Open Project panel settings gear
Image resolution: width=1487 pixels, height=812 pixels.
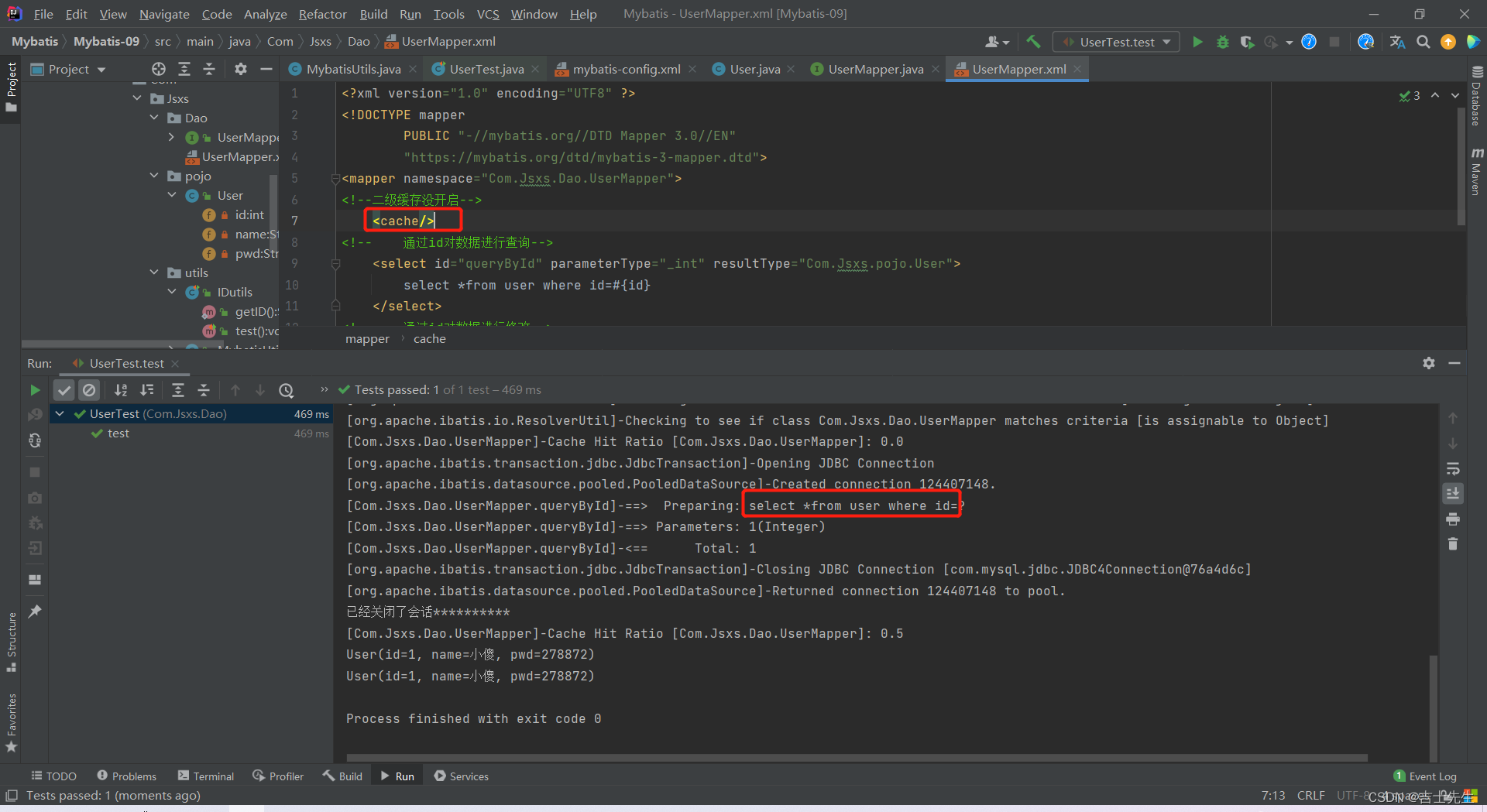[241, 69]
